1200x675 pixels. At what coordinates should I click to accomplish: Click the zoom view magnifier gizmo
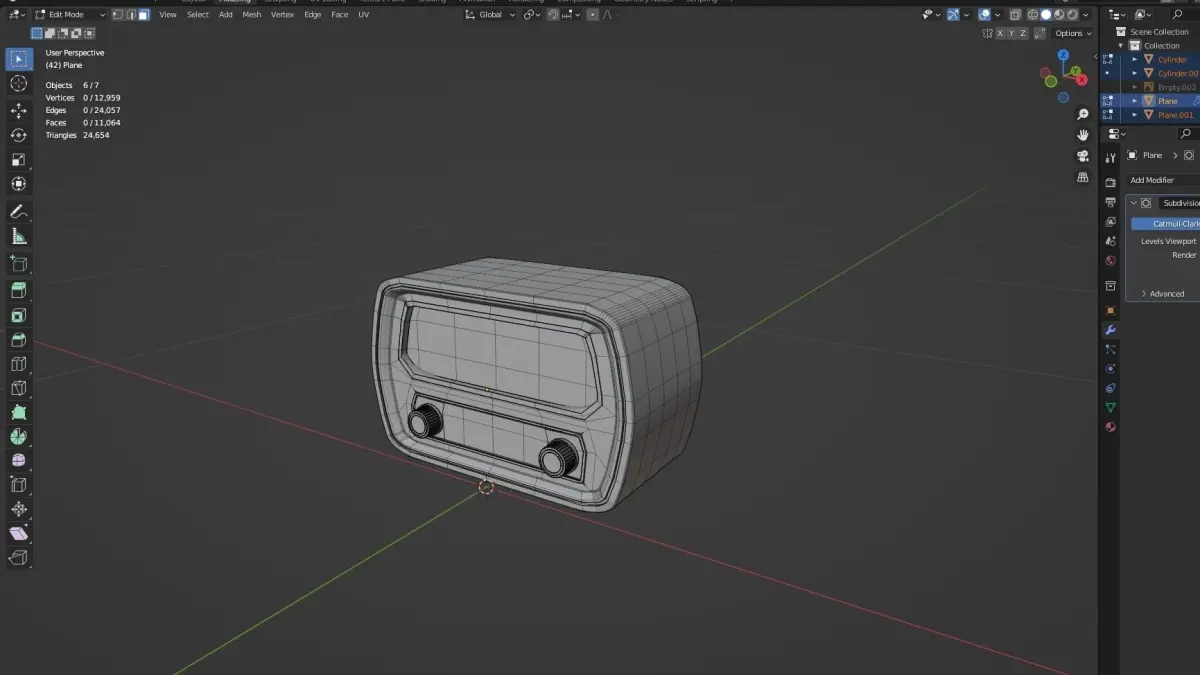[x=1082, y=115]
